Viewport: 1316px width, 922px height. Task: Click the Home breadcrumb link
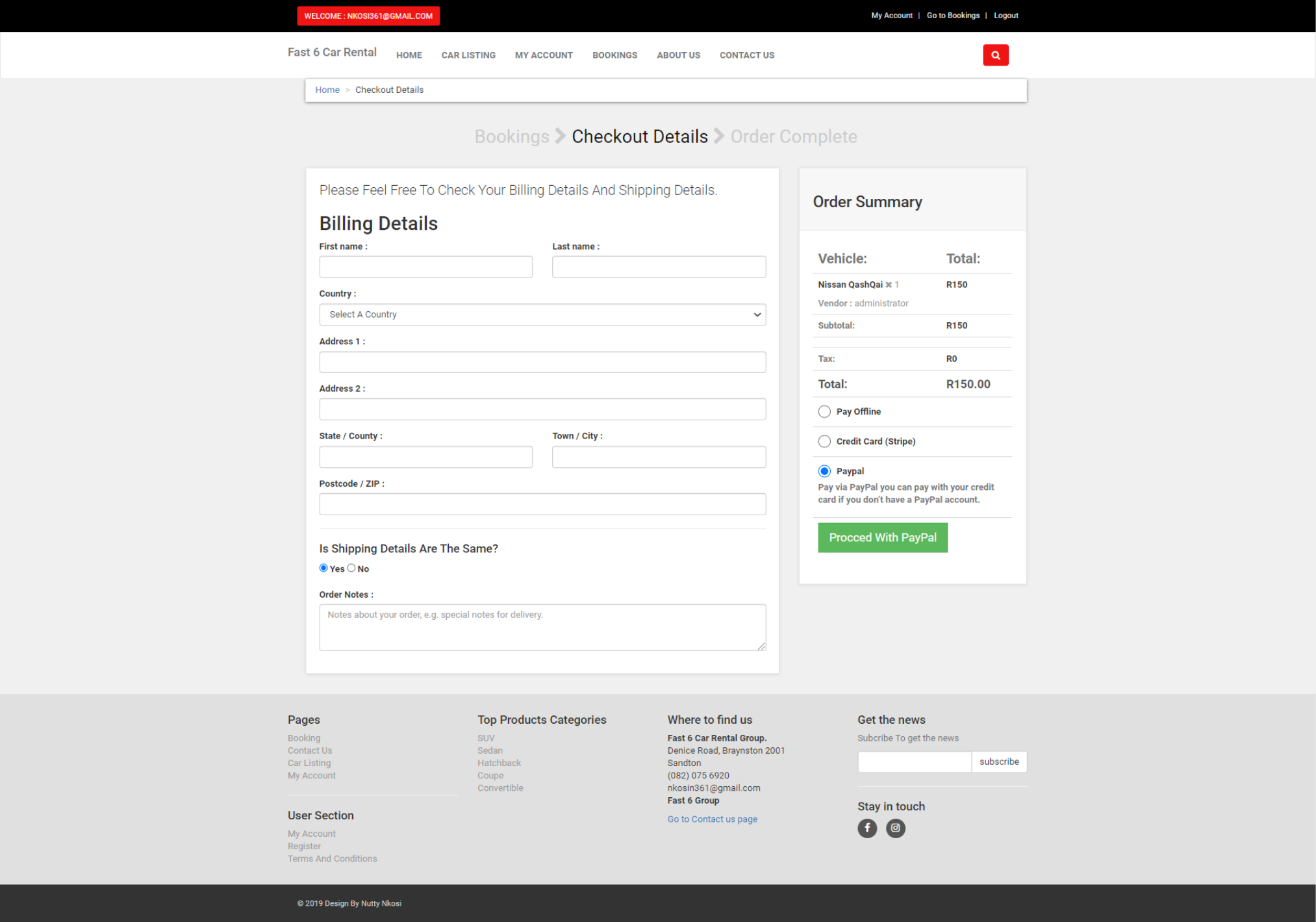(327, 90)
